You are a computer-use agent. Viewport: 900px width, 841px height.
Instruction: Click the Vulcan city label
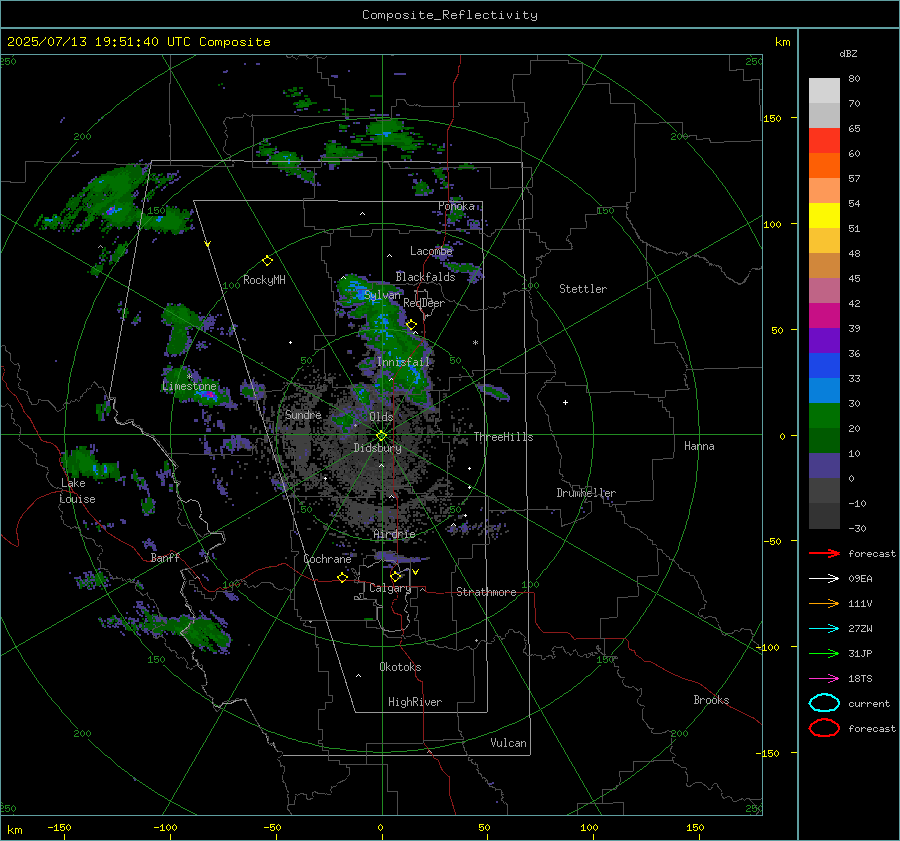pyautogui.click(x=509, y=743)
